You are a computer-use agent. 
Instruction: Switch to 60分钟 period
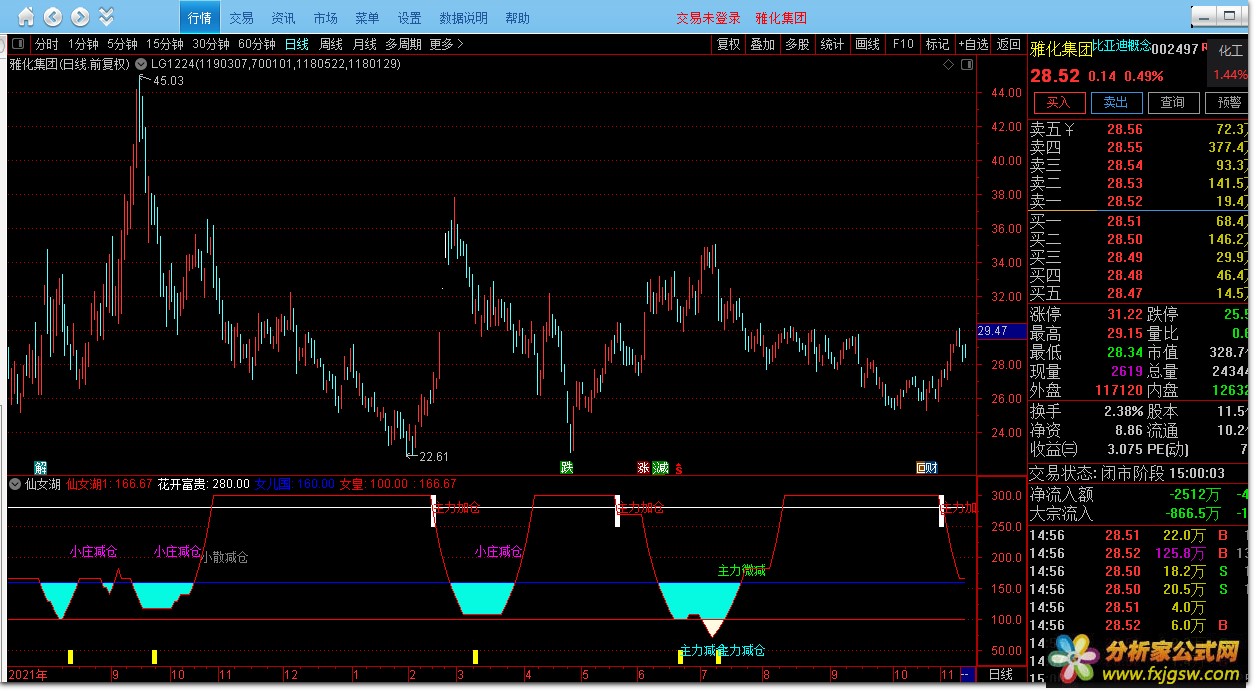point(257,44)
